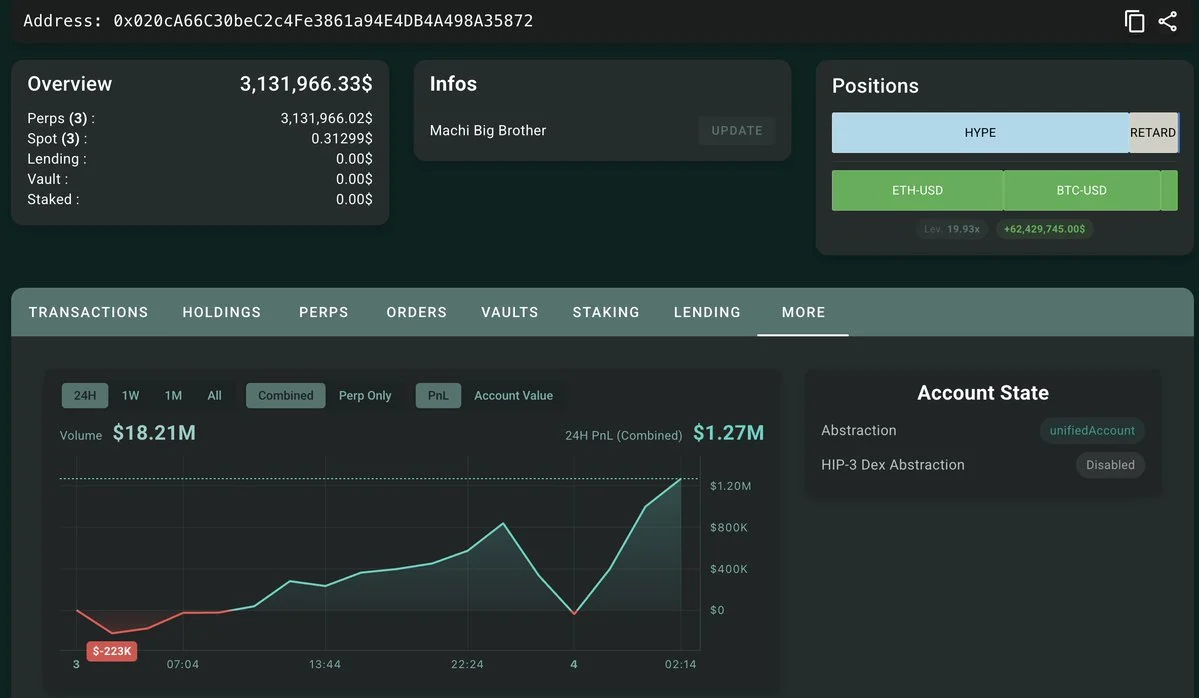1199x698 pixels.
Task: Click the Spot (3) overview row
Action: click(x=200, y=138)
